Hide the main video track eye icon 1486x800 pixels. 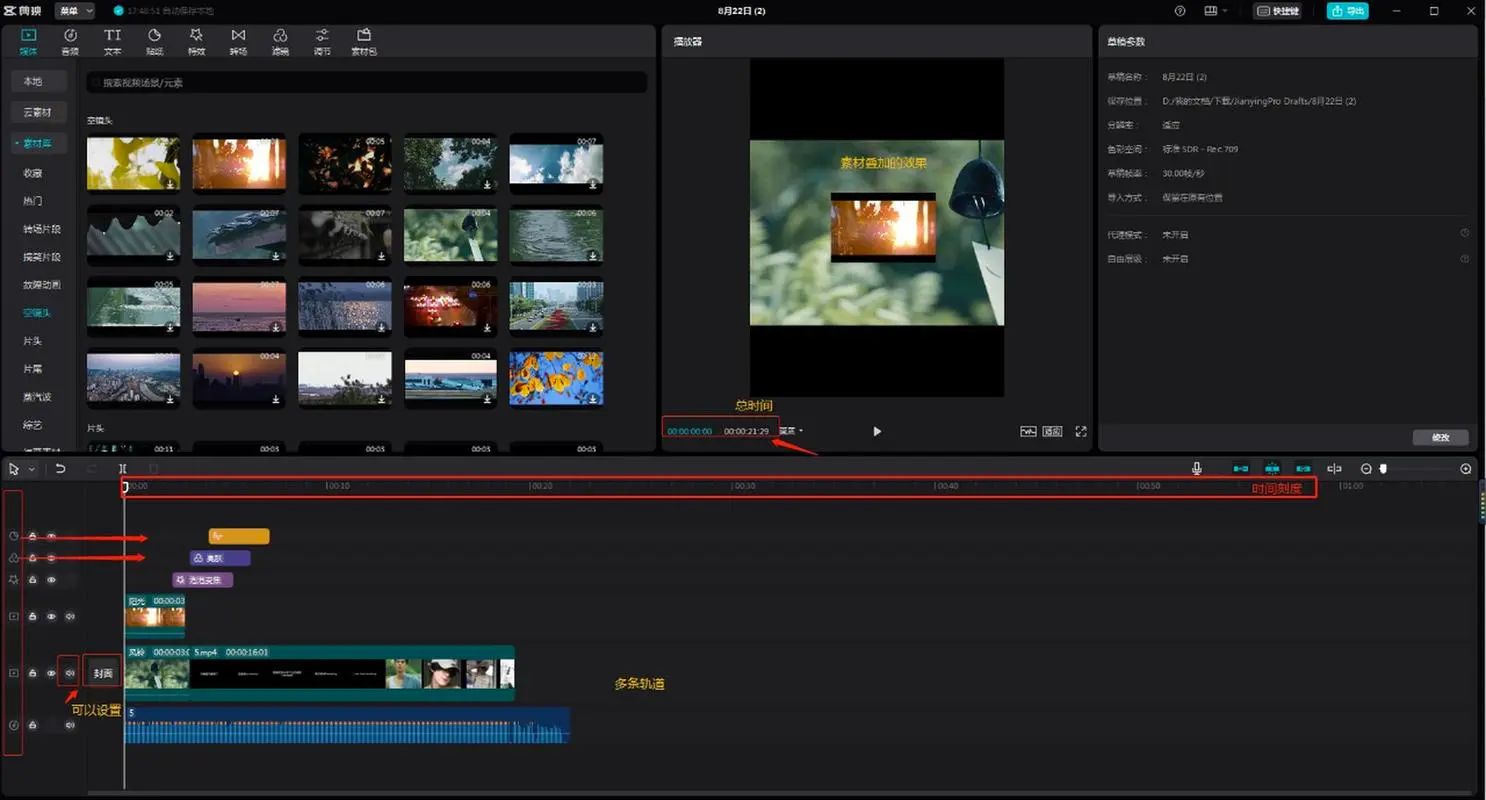pos(51,673)
